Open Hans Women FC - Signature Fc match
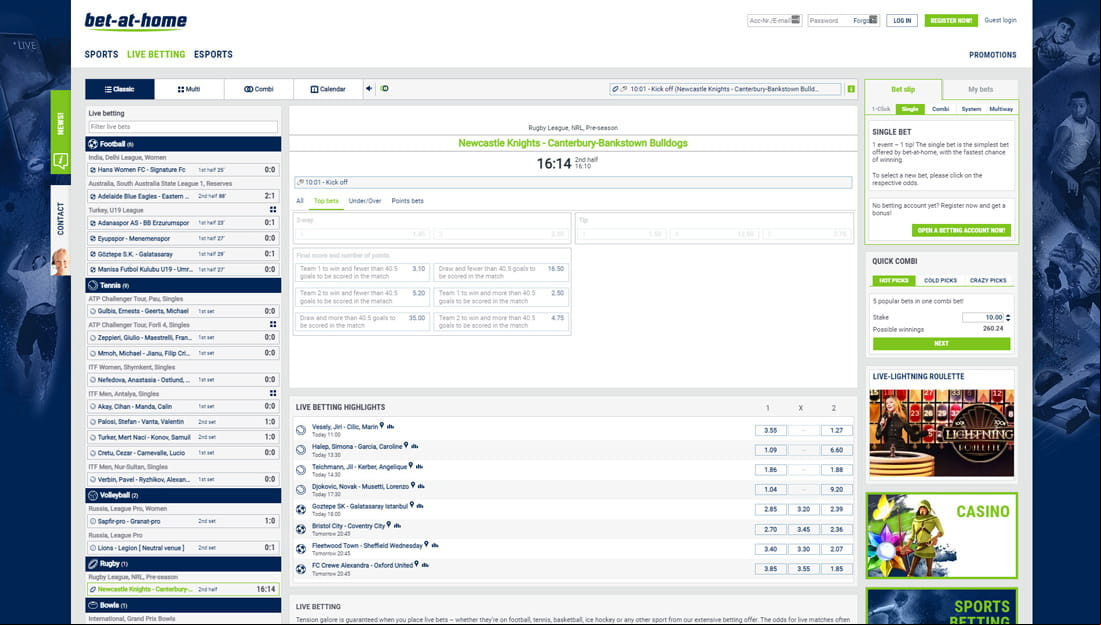Screen dimensions: 1101x625 183,170
